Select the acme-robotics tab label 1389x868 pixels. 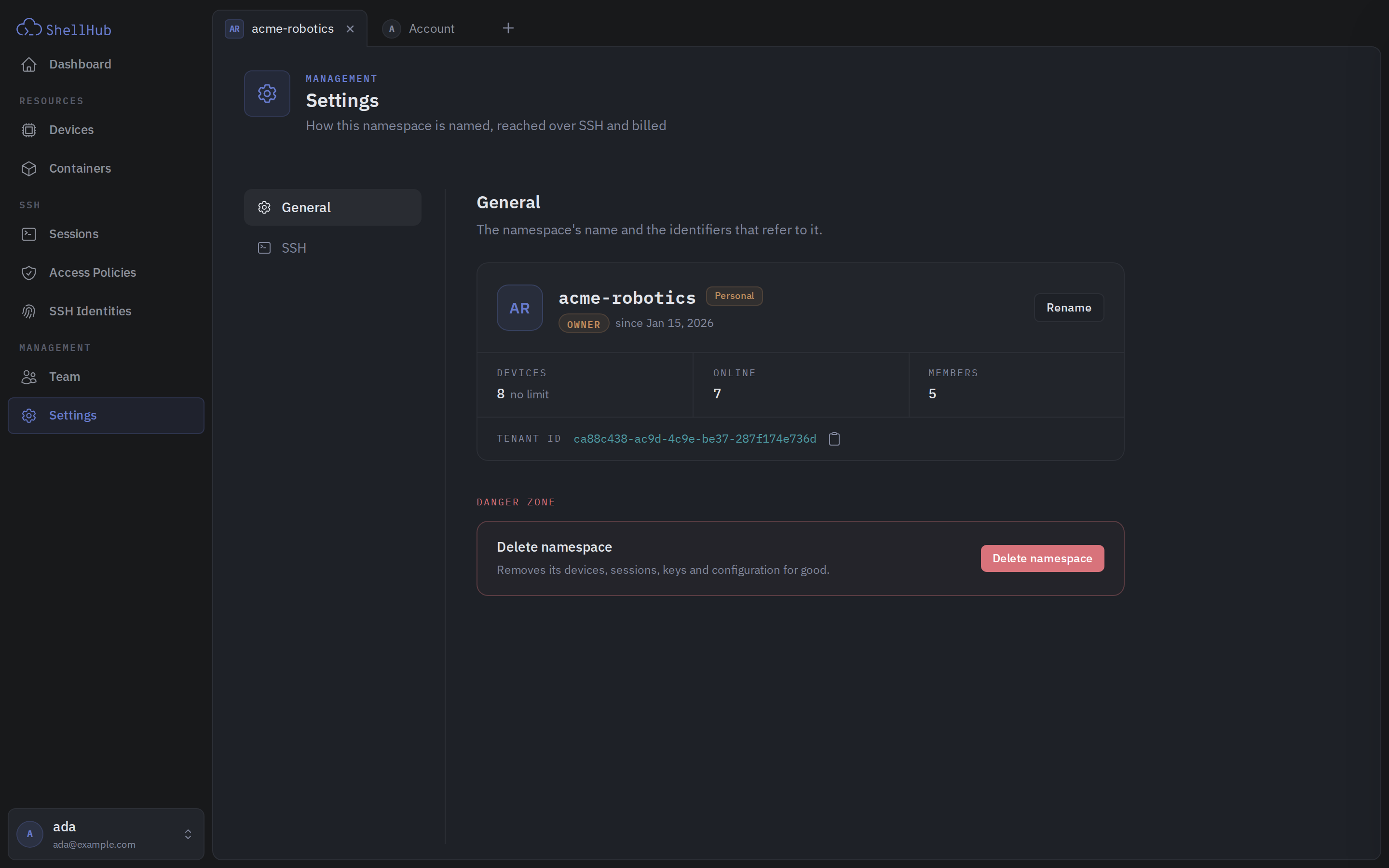click(x=292, y=29)
